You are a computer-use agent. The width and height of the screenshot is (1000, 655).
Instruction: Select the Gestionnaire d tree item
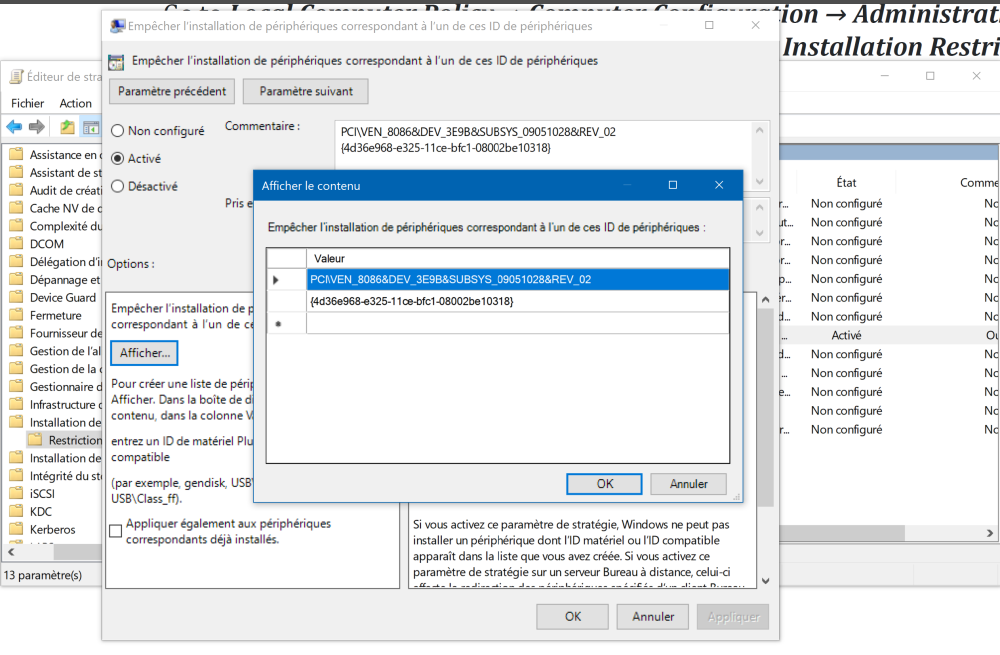(66, 386)
